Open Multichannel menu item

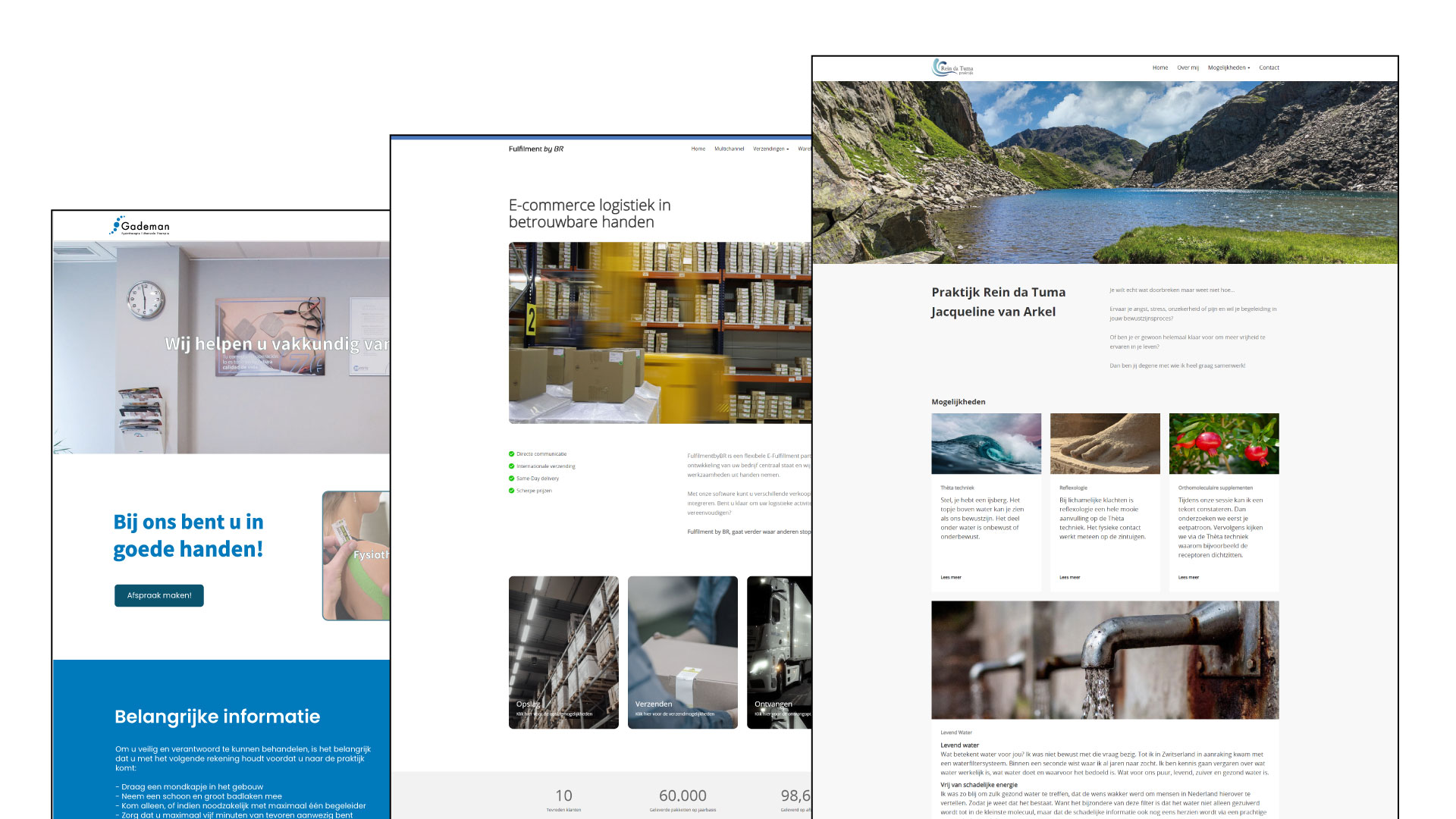click(729, 149)
